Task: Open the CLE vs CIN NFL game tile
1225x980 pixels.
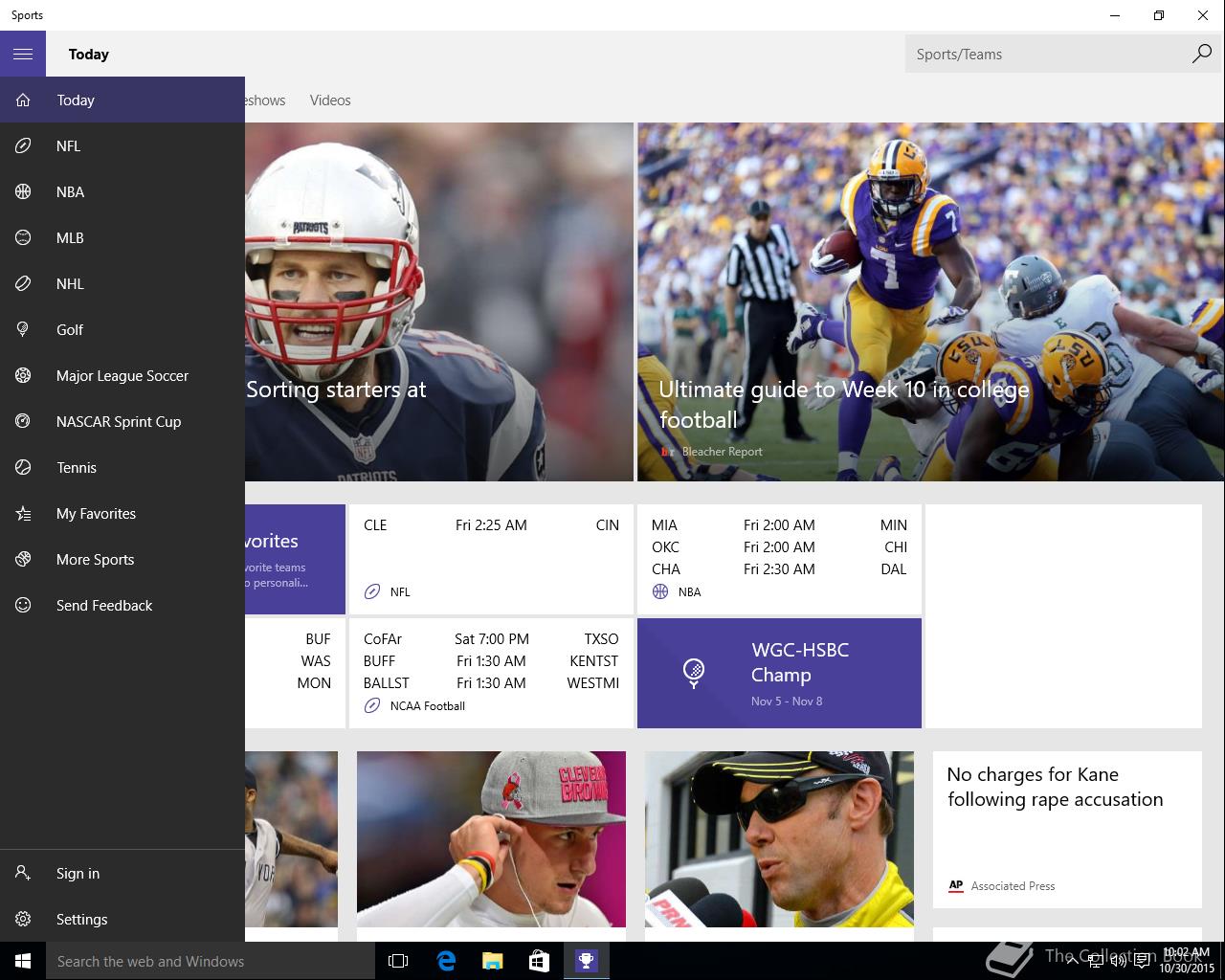Action: [491, 559]
